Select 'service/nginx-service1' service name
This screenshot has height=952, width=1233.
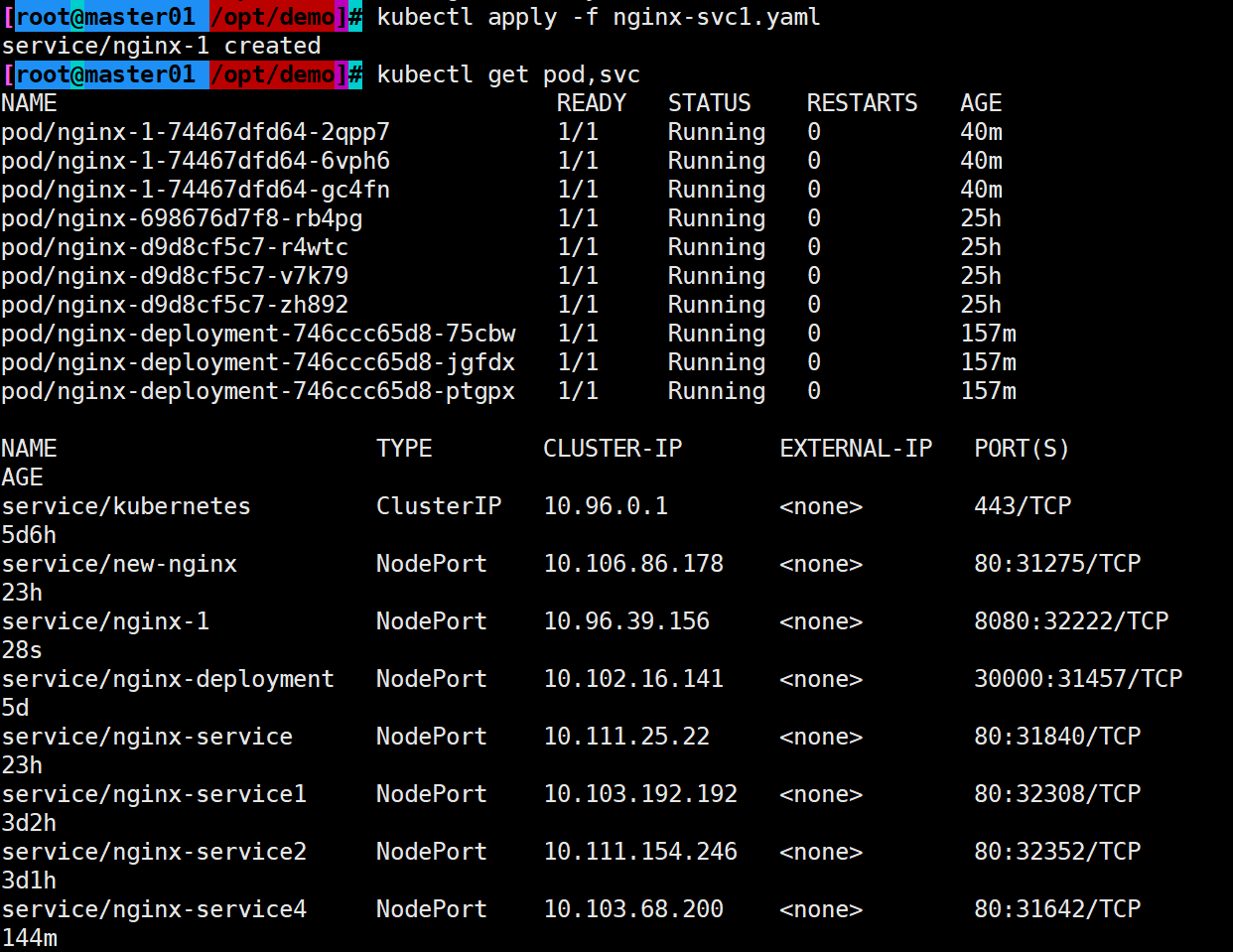(x=154, y=794)
